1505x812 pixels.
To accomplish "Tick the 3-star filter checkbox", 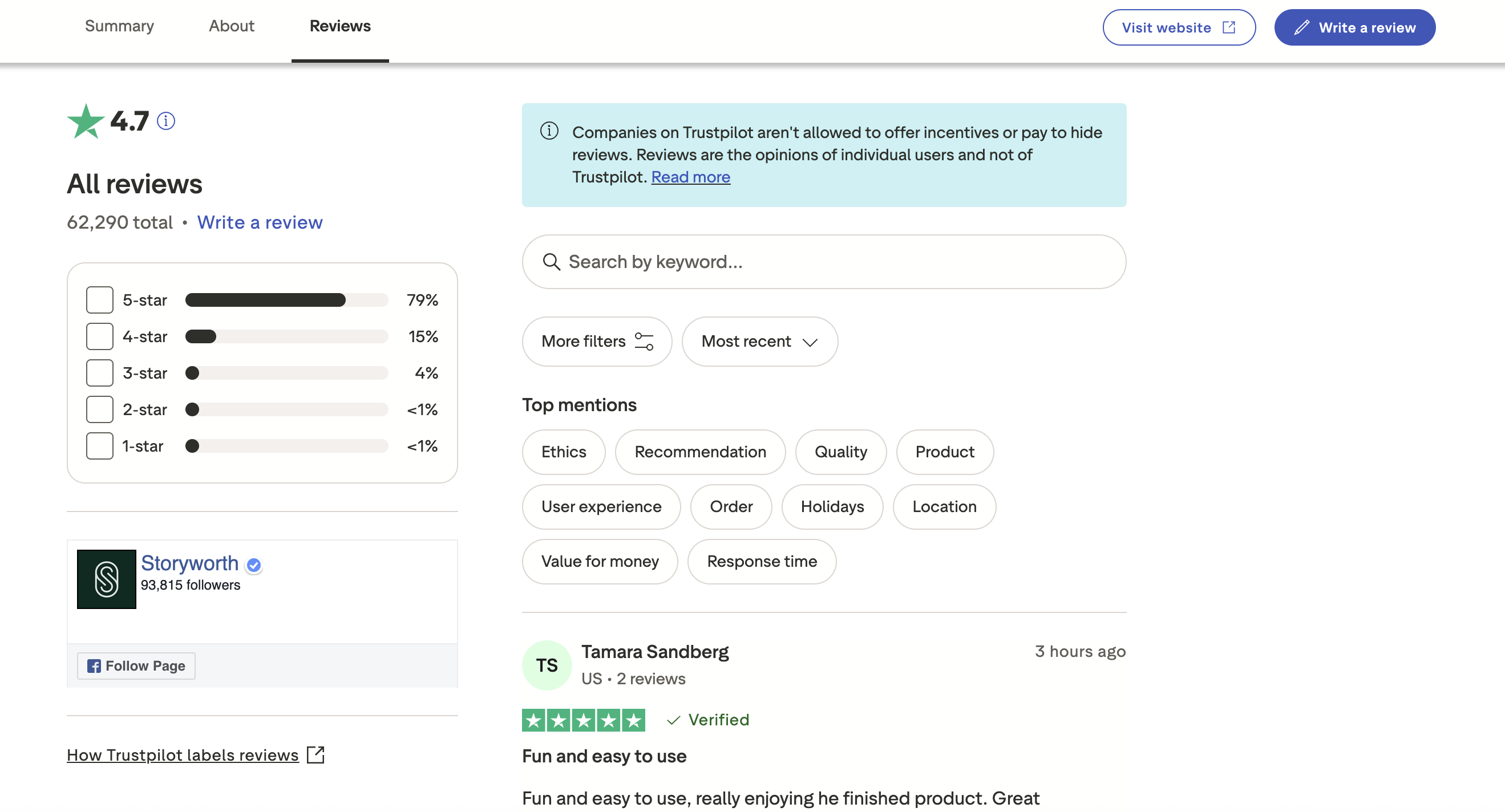I will [x=99, y=373].
